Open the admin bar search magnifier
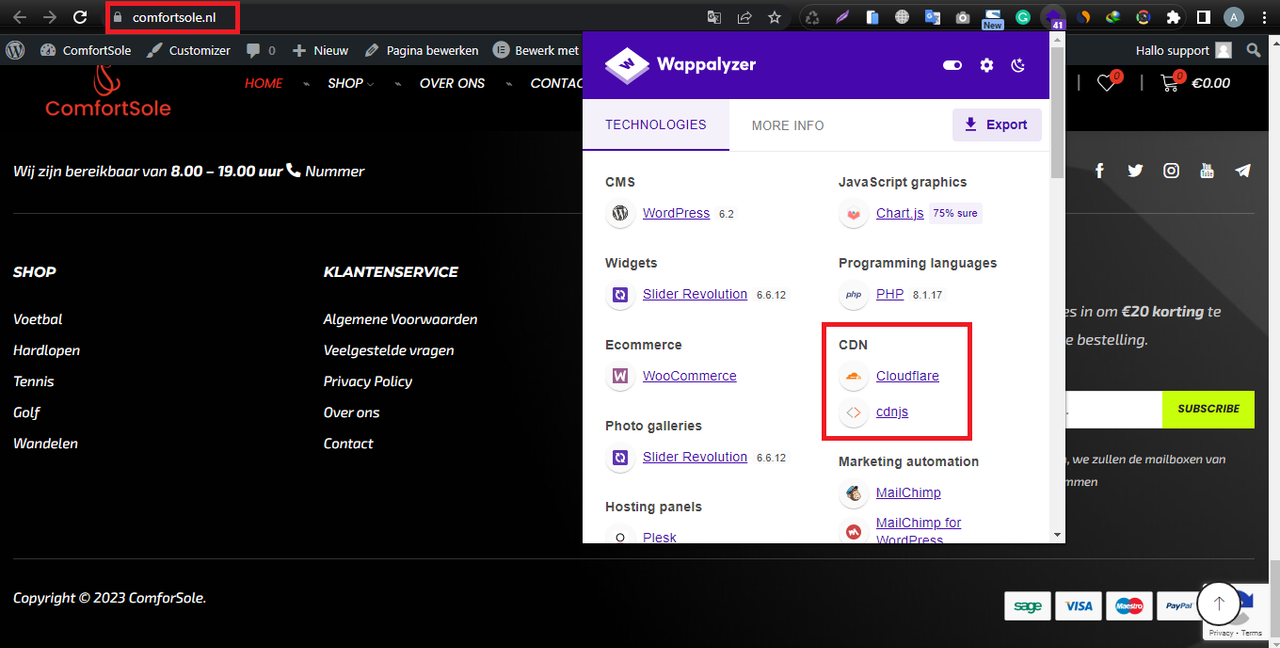Image resolution: width=1280 pixels, height=648 pixels. click(x=1254, y=50)
